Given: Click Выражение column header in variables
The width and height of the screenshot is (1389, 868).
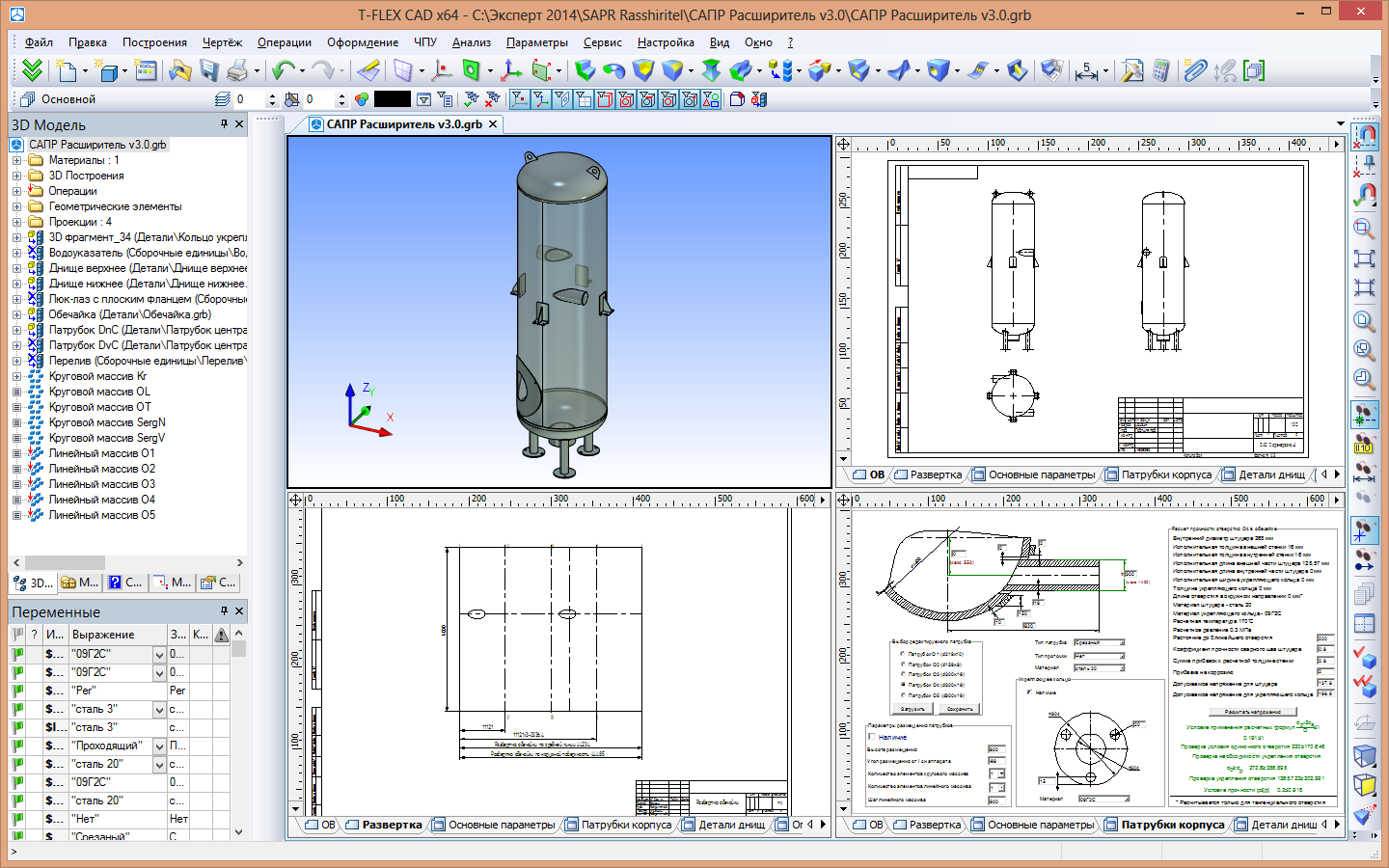Looking at the screenshot, I should pyautogui.click(x=117, y=635).
